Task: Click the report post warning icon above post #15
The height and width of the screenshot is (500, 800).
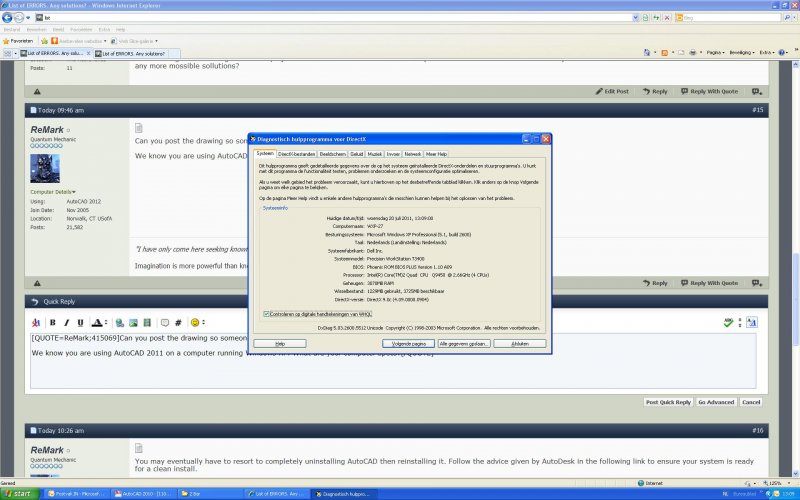Action: pyautogui.click(x=37, y=92)
